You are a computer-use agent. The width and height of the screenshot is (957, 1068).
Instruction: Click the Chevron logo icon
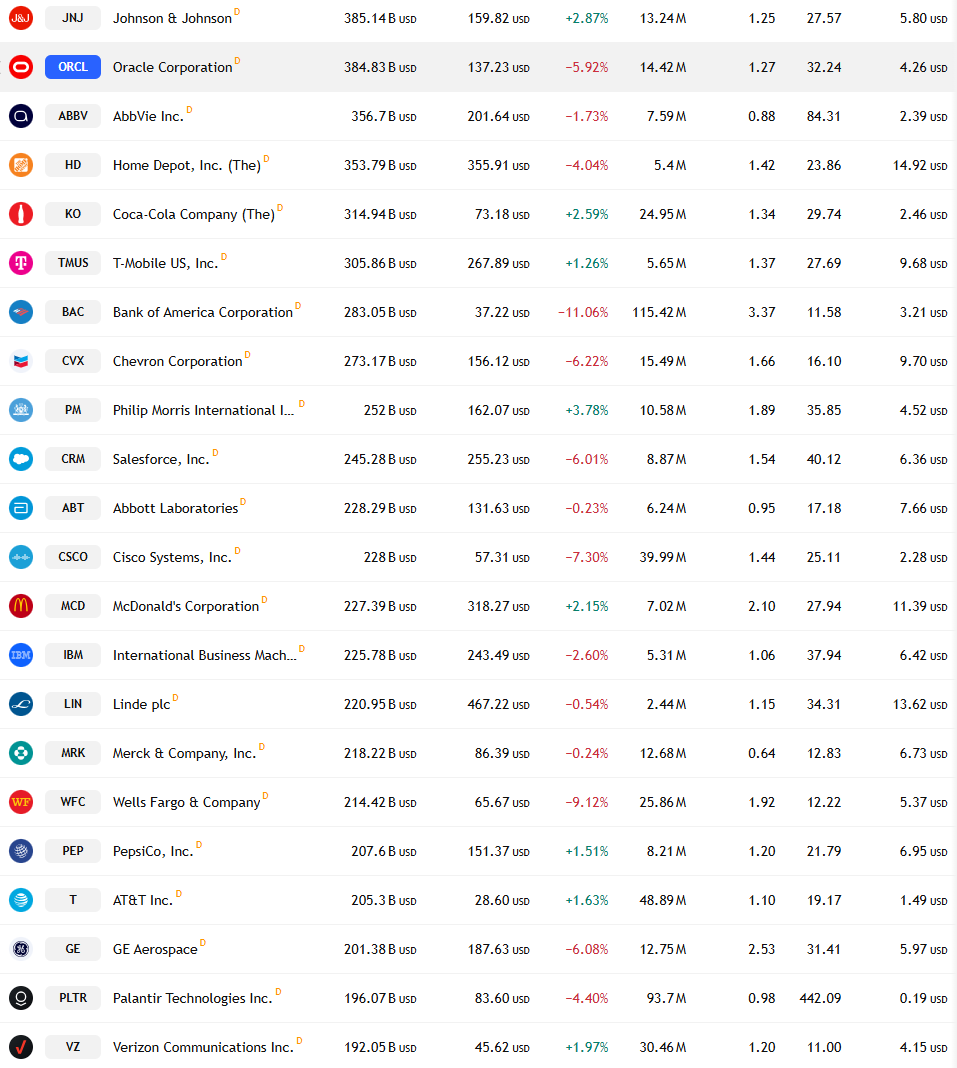click(x=21, y=361)
